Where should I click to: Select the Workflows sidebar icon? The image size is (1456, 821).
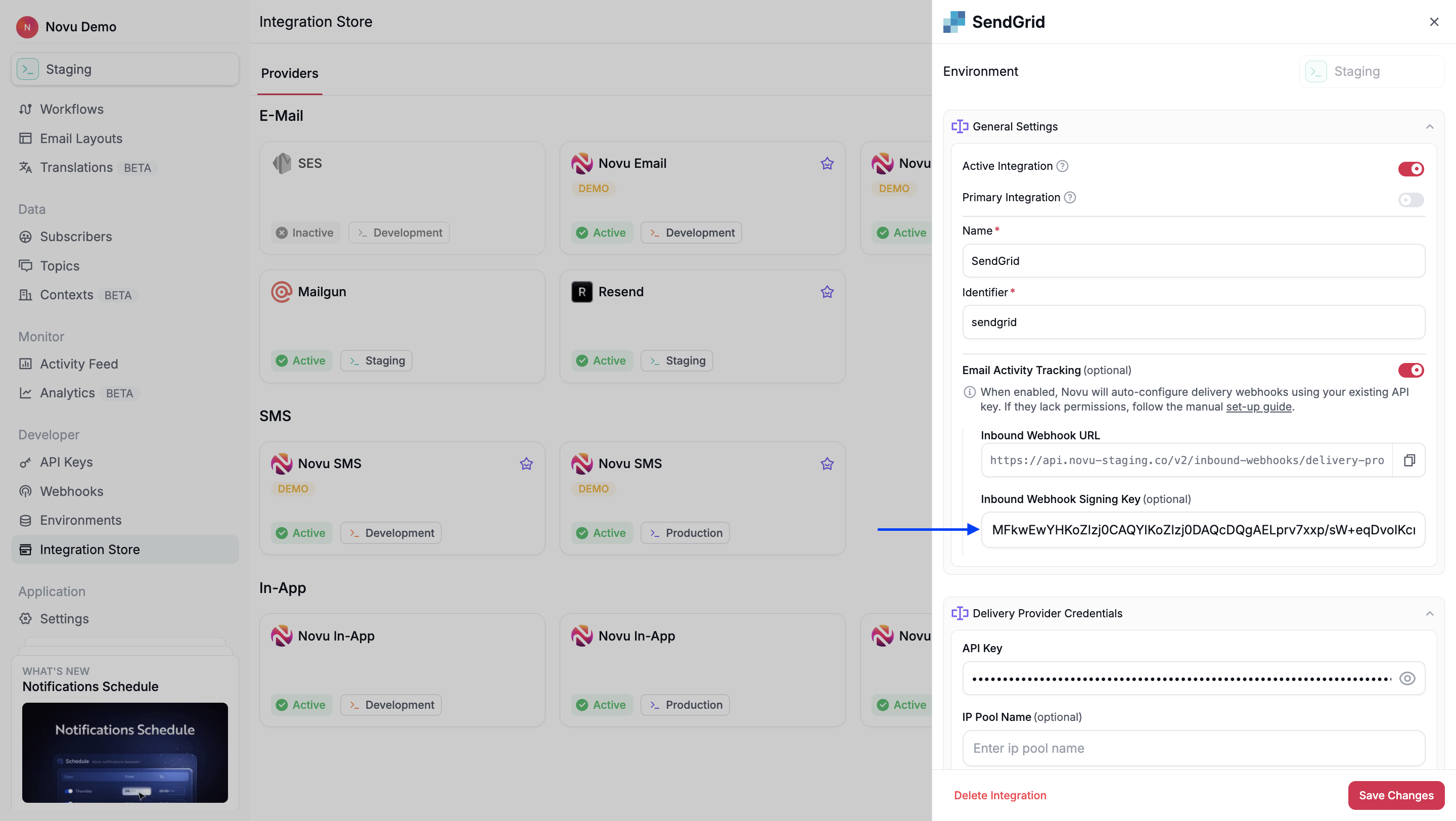tap(26, 109)
